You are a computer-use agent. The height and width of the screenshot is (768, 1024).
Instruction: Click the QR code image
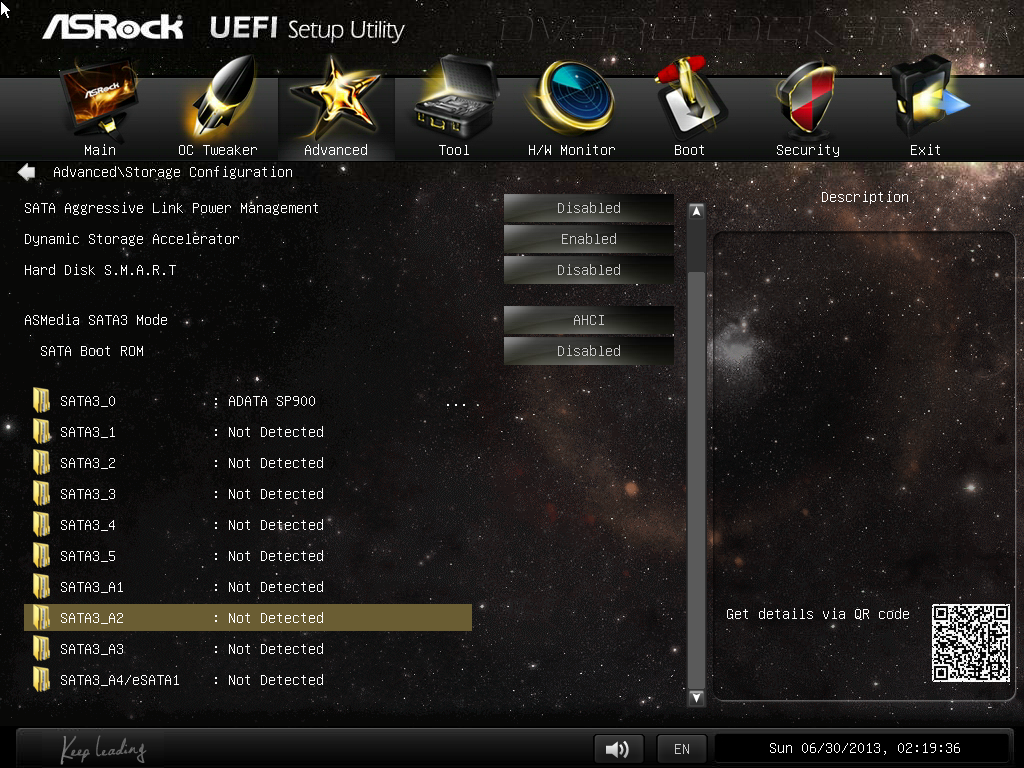point(970,643)
